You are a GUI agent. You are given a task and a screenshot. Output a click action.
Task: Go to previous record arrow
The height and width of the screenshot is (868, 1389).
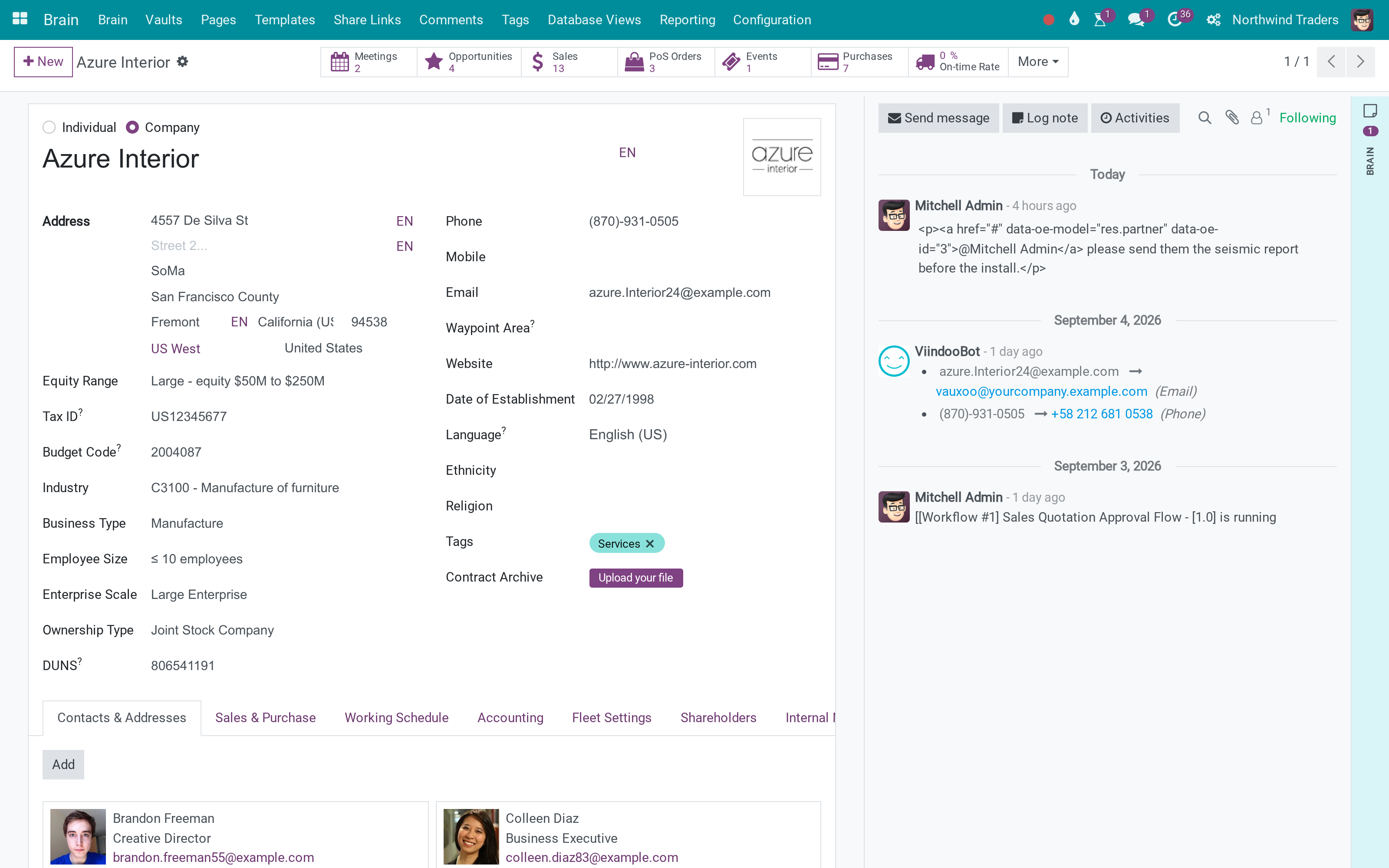pyautogui.click(x=1332, y=62)
